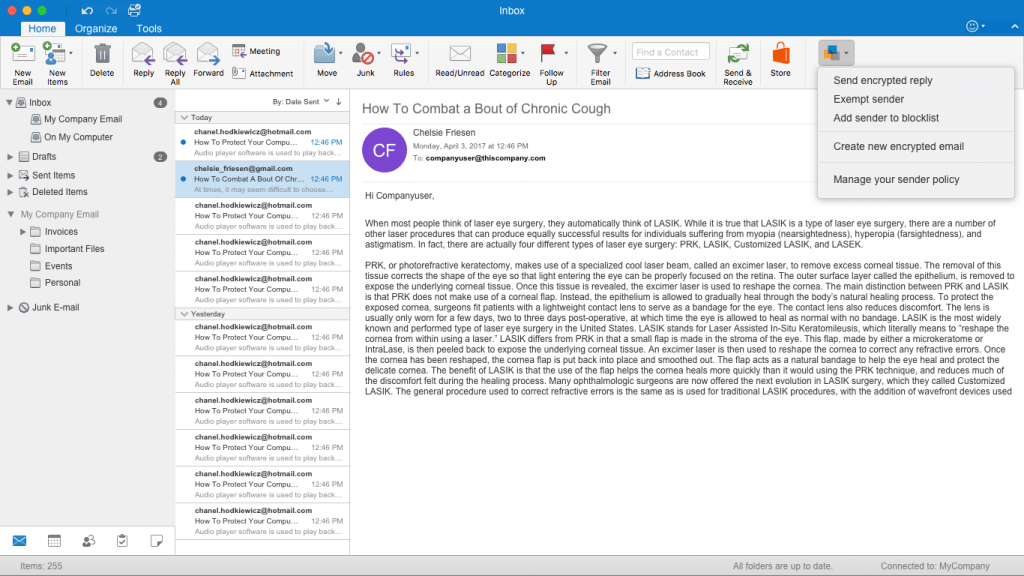The width and height of the screenshot is (1024, 576).
Task: Open the Store icon
Action: coord(780,54)
